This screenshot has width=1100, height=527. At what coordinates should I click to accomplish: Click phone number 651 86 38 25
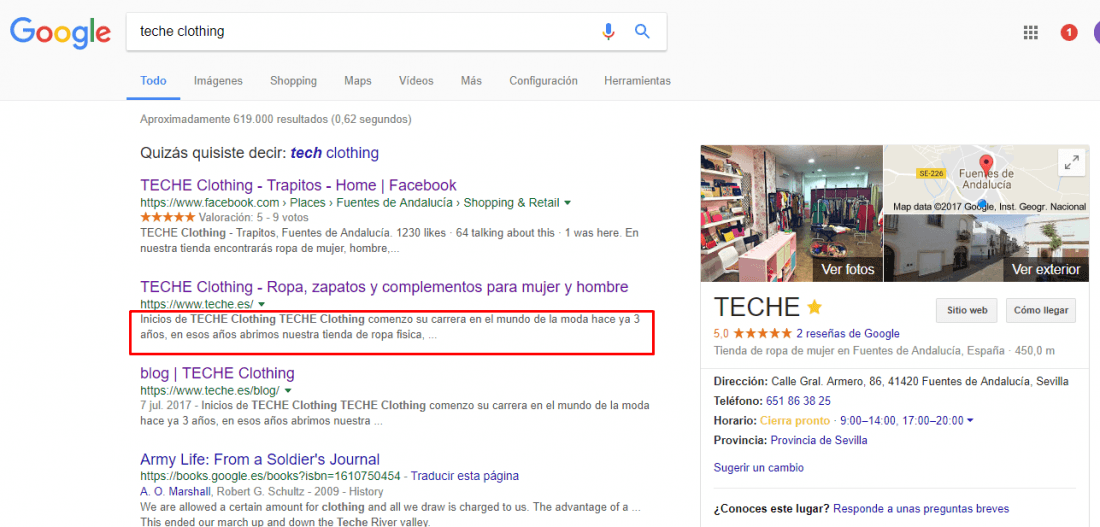point(800,401)
